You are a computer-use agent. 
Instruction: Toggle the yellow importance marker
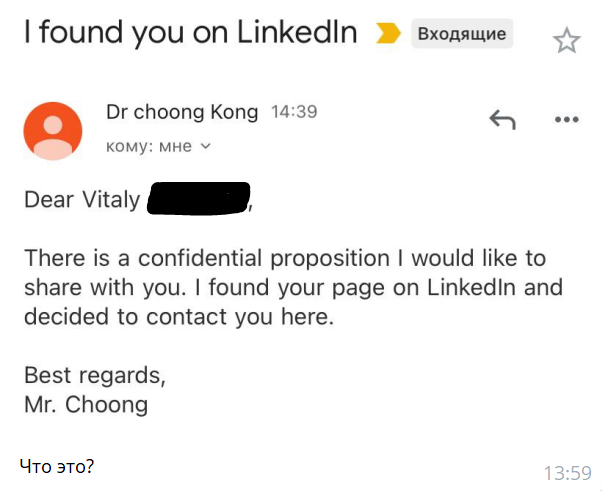pyautogui.click(x=386, y=34)
